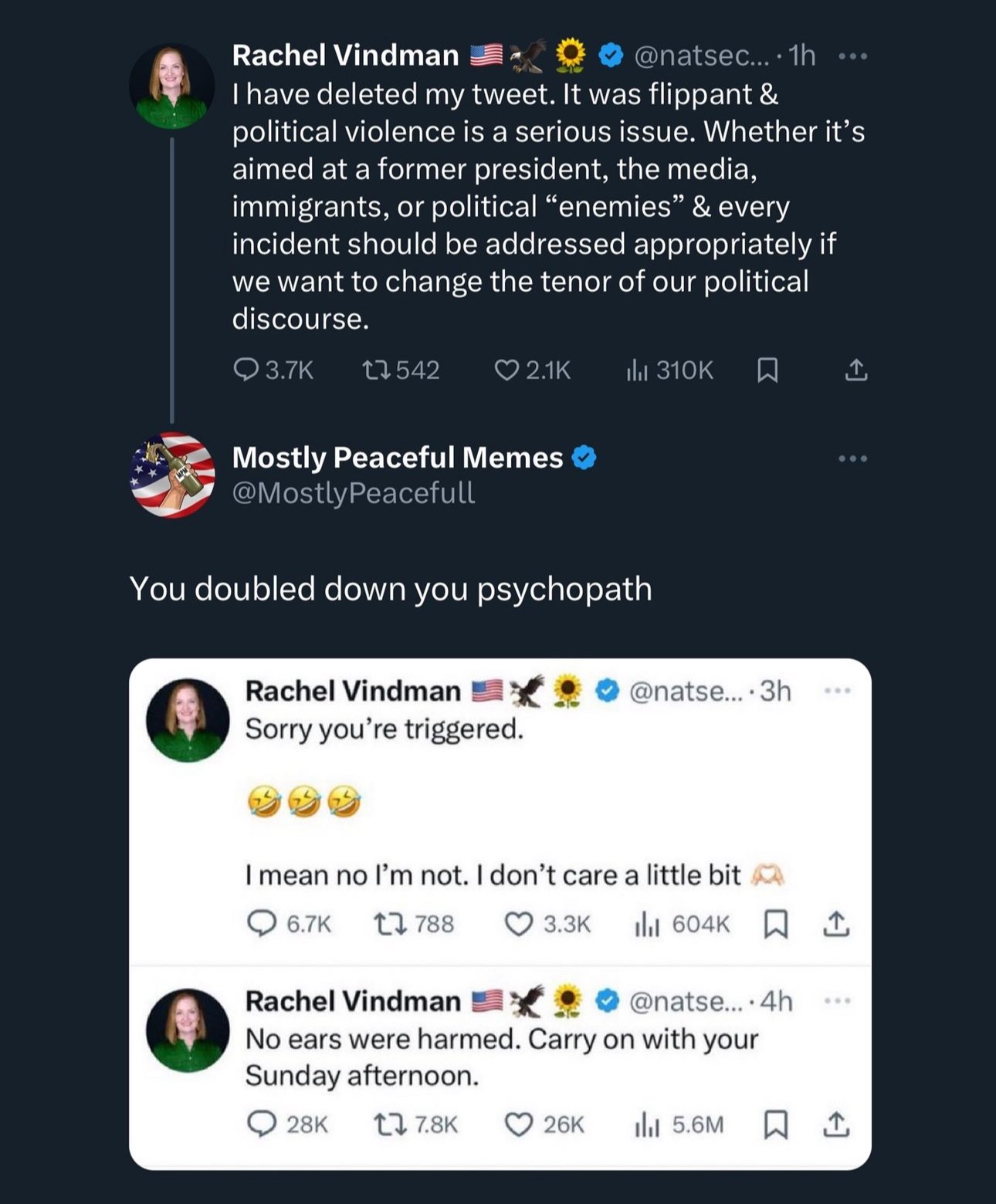Open Rachel Vindman's avatar on top tweet
The height and width of the screenshot is (1204, 996).
coord(172,86)
